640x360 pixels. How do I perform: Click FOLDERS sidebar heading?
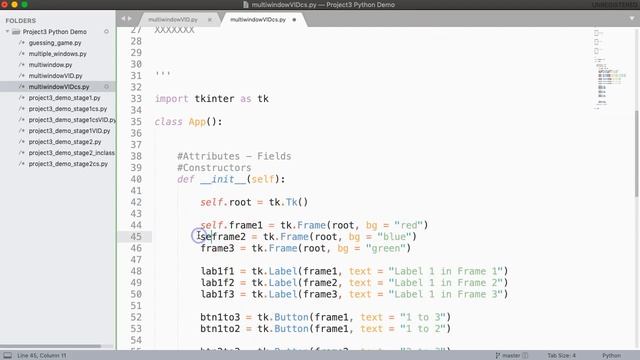click(x=20, y=20)
